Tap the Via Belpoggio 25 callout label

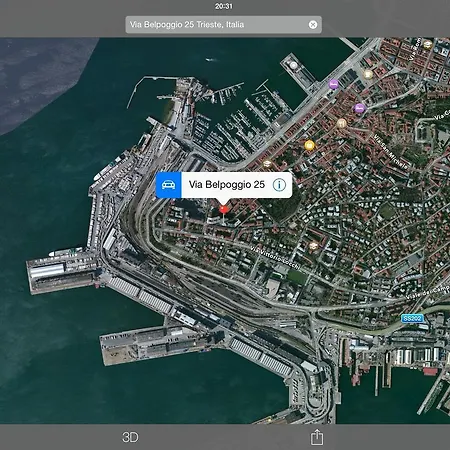[227, 185]
